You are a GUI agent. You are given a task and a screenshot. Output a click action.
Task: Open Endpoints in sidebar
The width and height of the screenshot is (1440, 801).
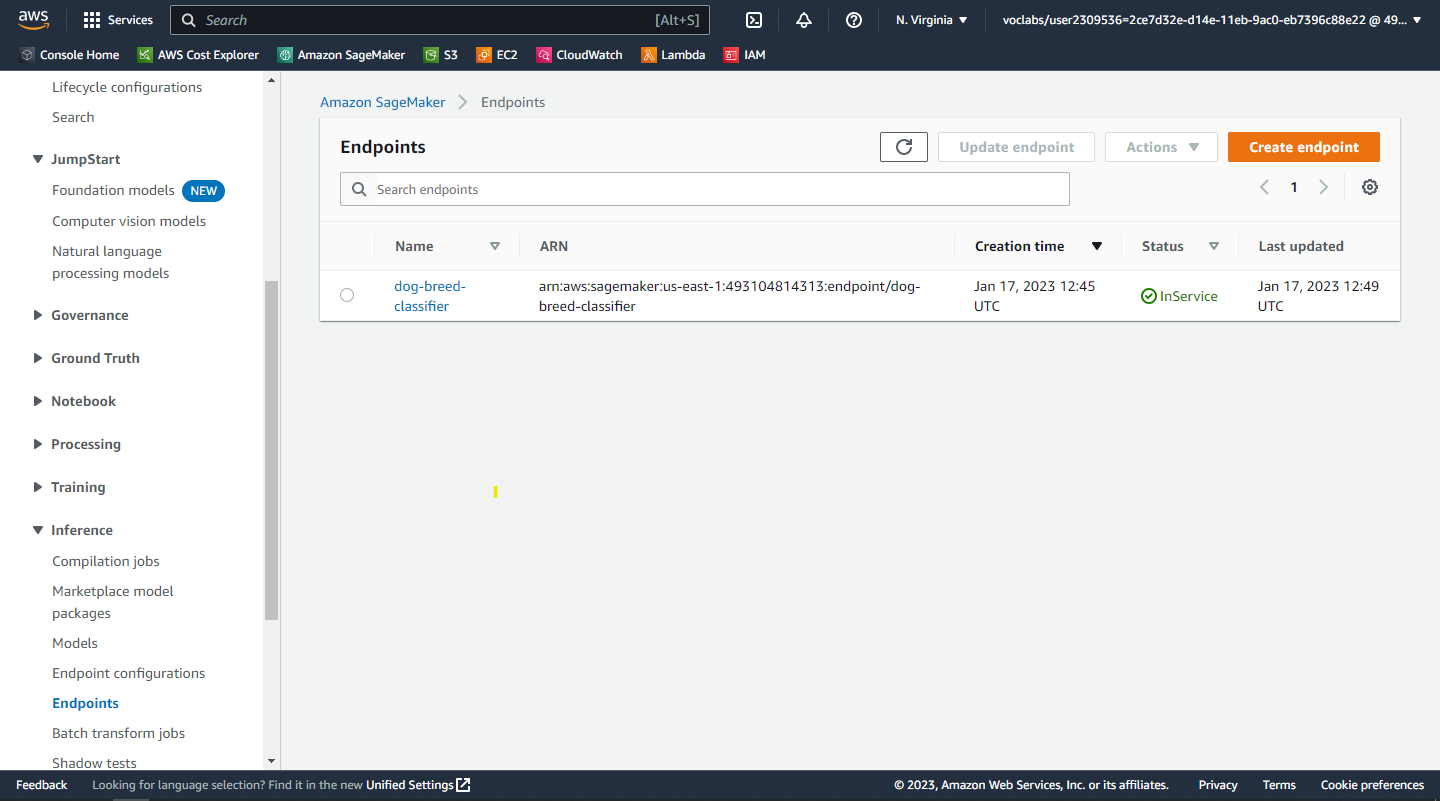point(85,703)
